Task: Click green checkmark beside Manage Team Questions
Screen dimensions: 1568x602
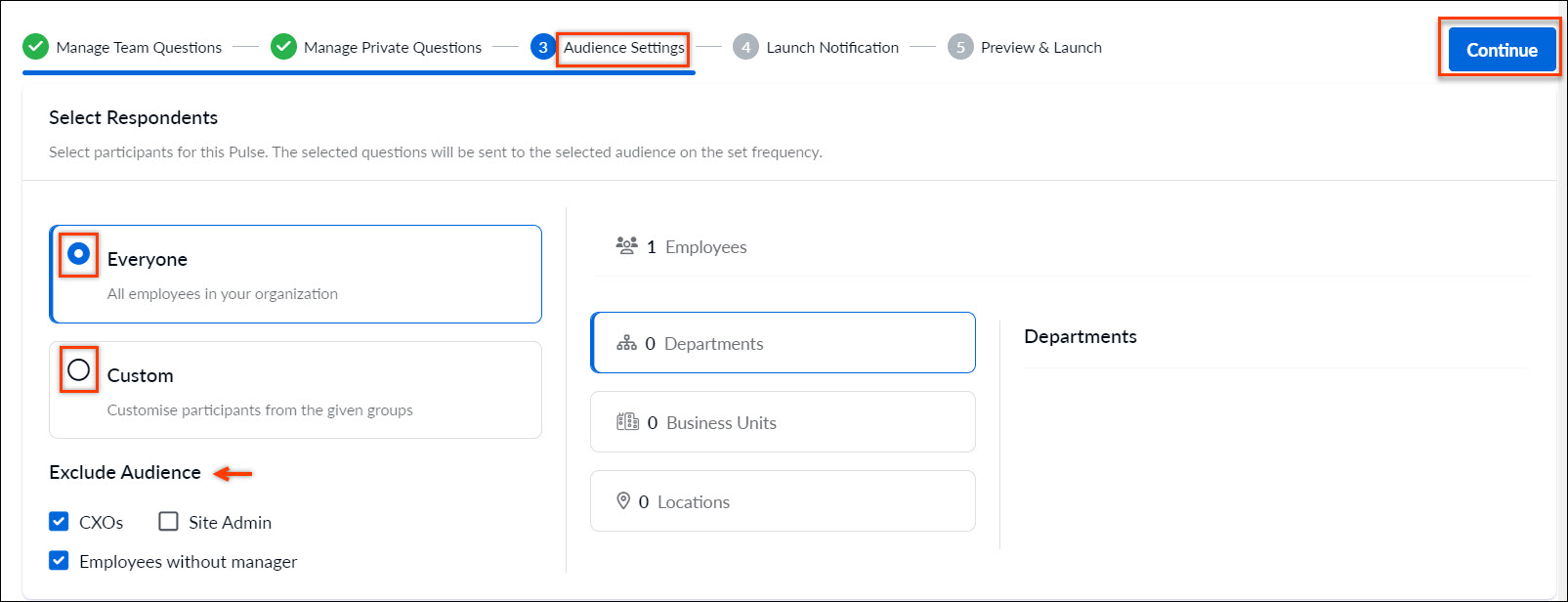Action: (x=35, y=47)
